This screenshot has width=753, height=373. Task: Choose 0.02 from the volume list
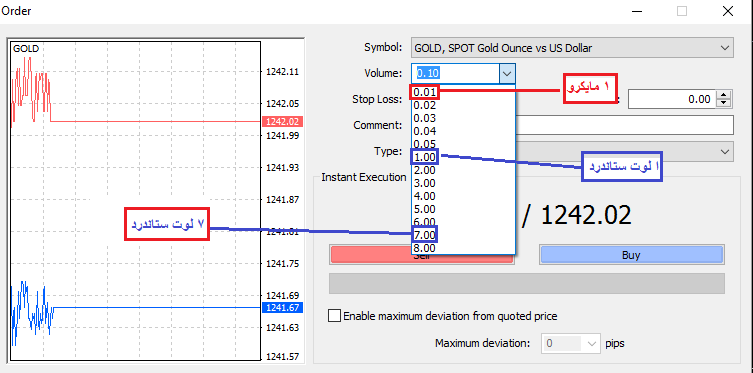[425, 105]
